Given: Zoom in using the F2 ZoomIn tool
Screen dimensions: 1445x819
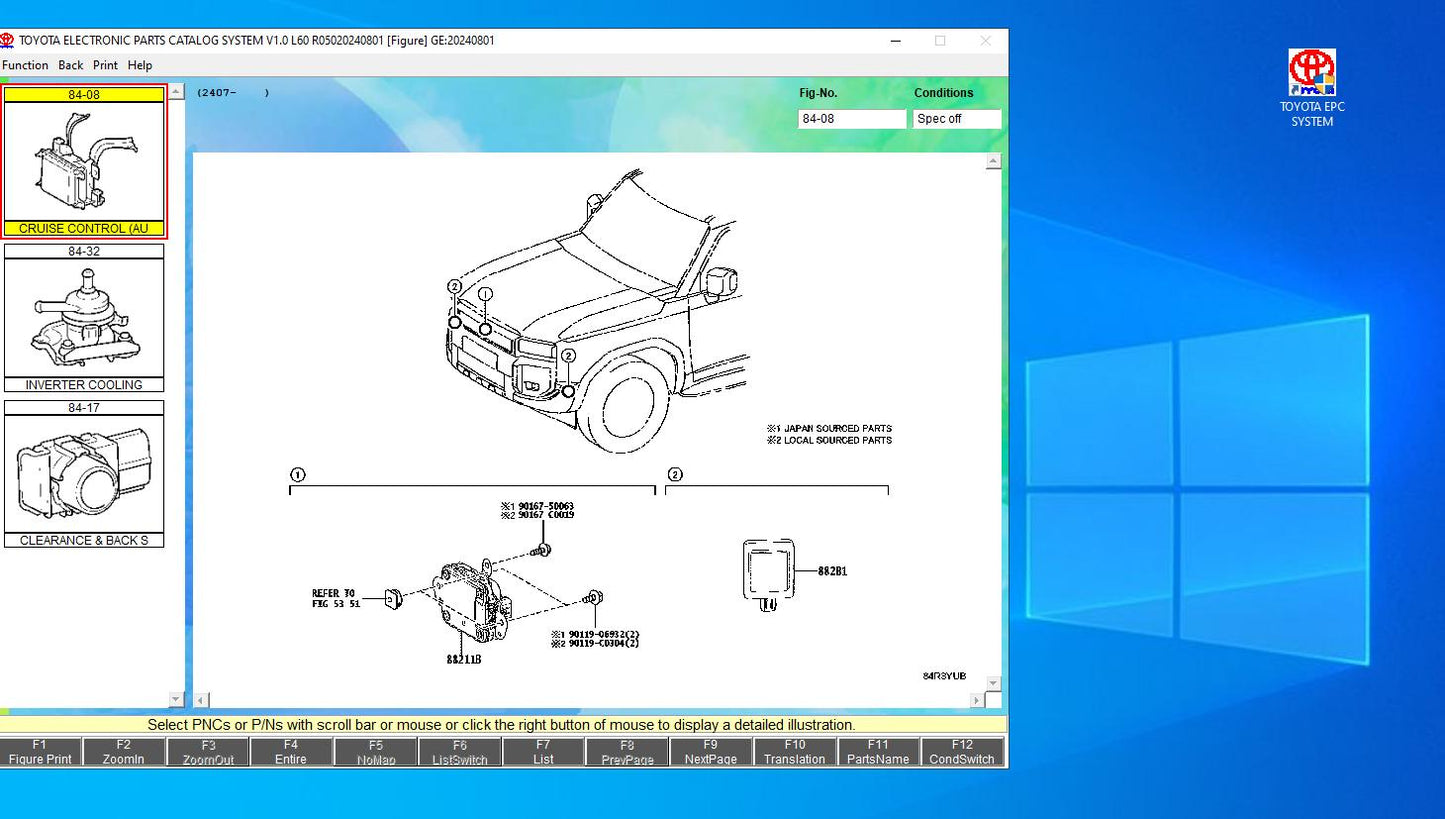Looking at the screenshot, I should coord(123,751).
